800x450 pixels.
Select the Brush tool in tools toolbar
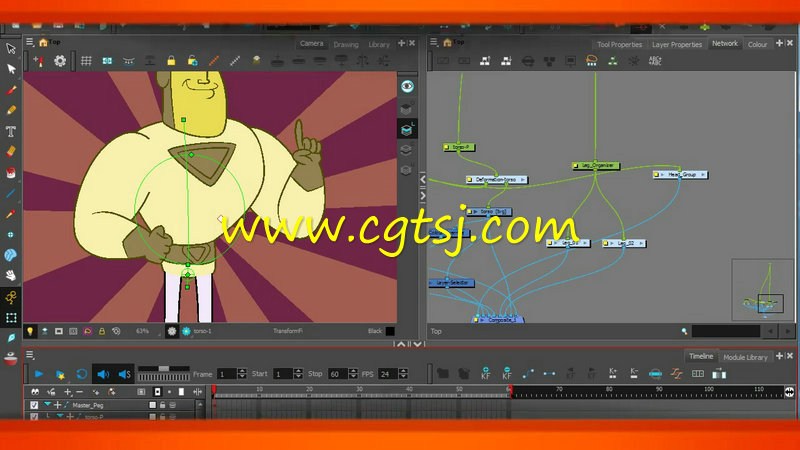click(11, 90)
